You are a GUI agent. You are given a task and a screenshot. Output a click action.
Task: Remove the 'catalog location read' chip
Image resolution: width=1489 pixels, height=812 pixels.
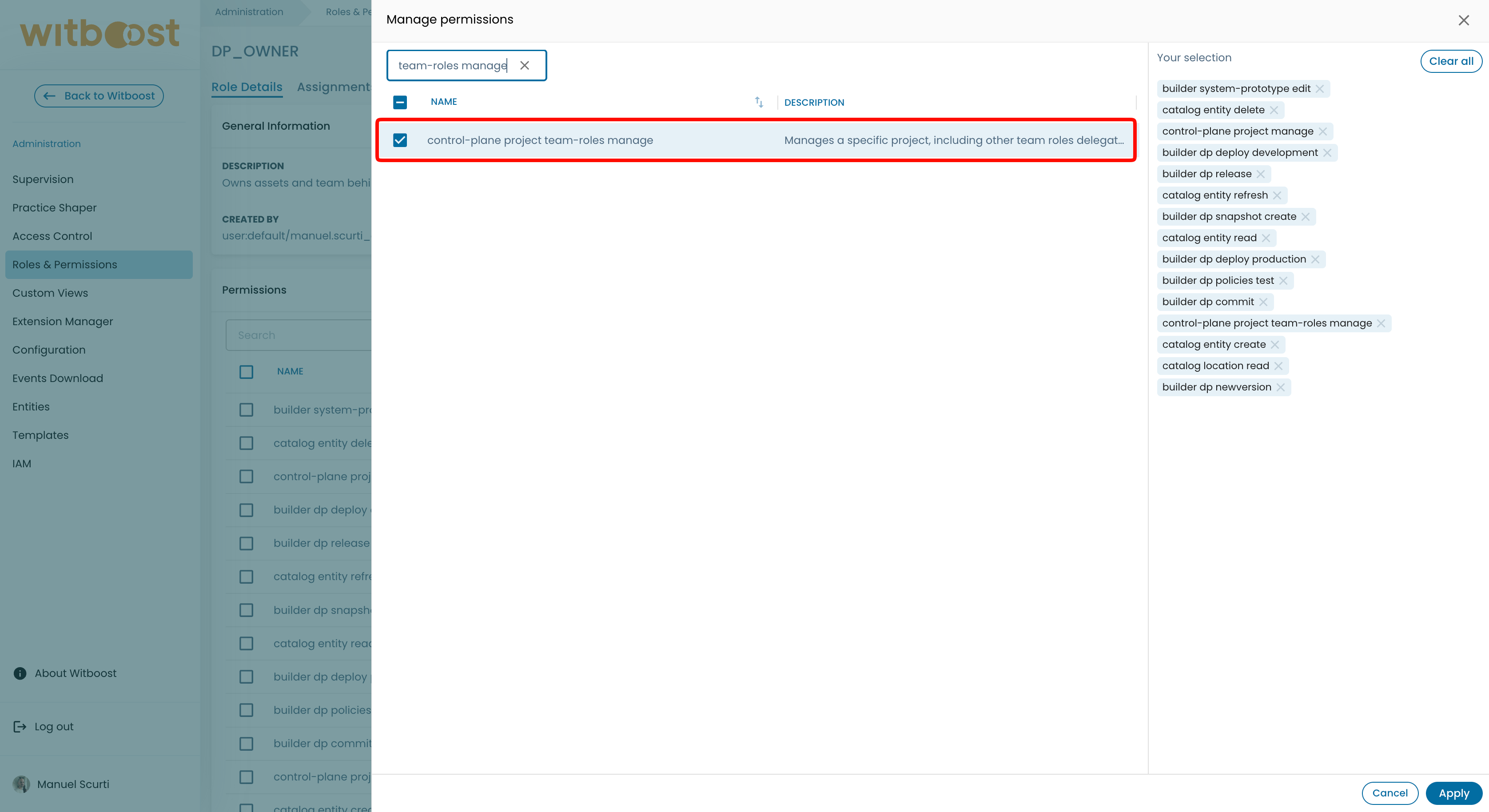[1278, 366]
